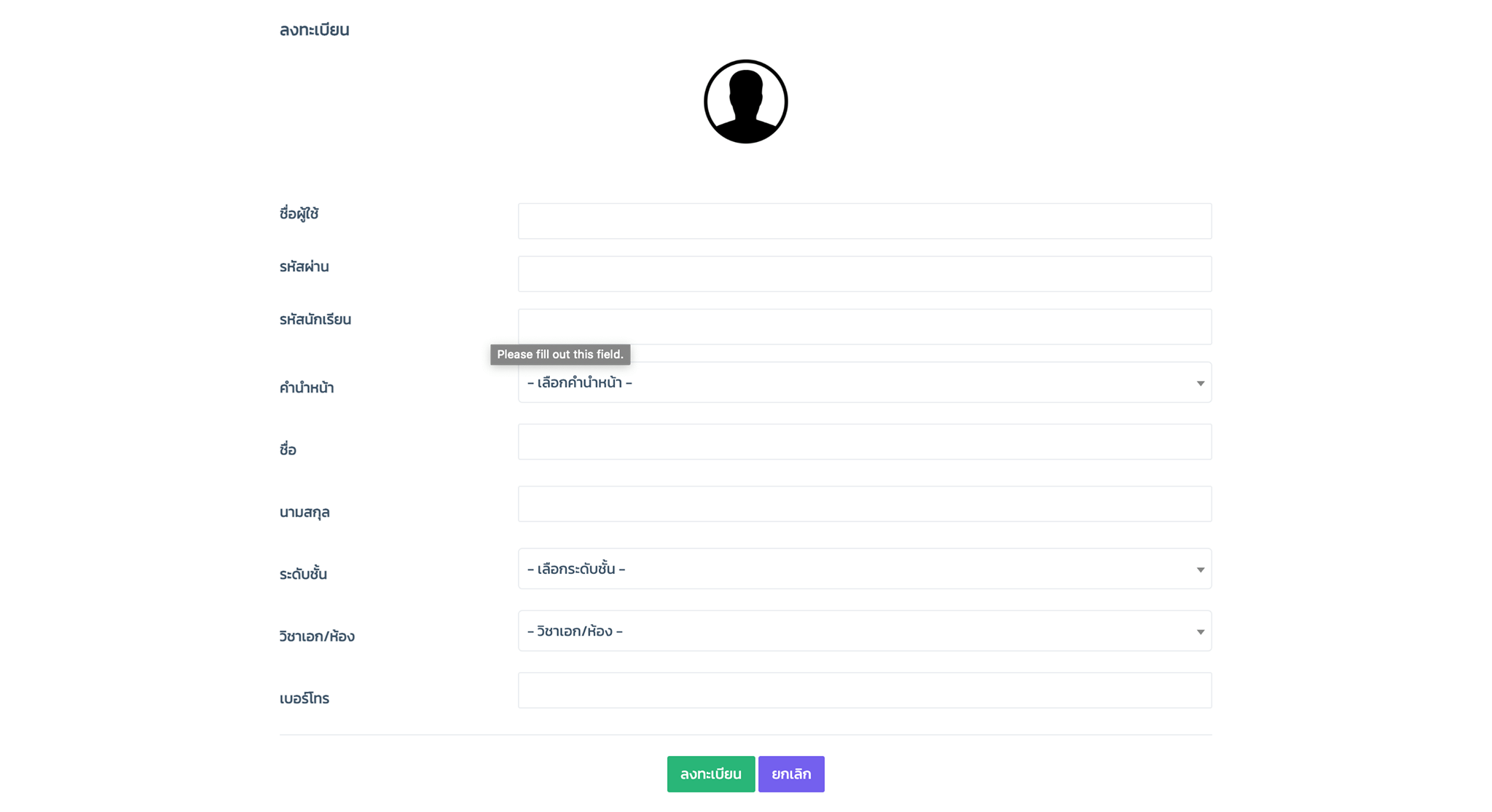The height and width of the screenshot is (812, 1492).
Task: Focus the รหัสผ่าน password field
Action: [865, 274]
